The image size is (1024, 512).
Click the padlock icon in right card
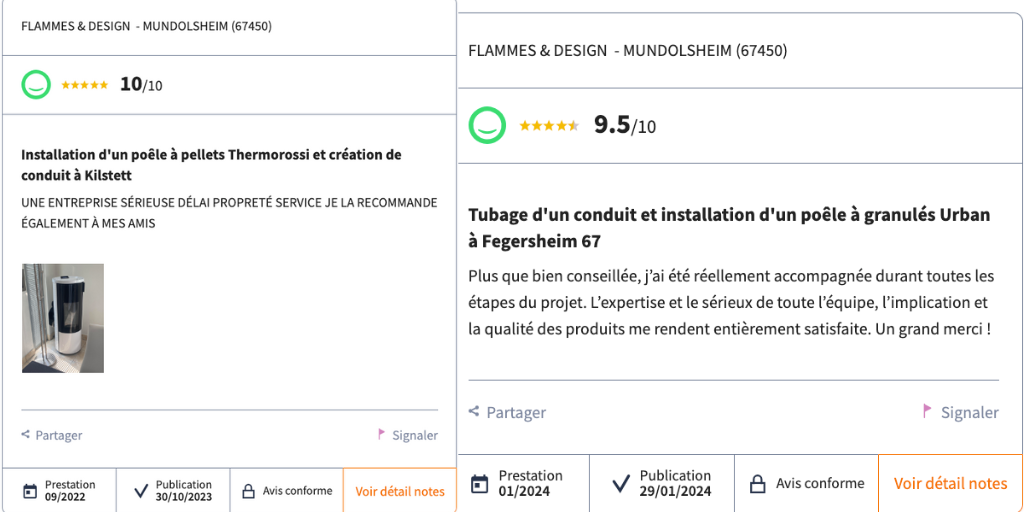(x=758, y=484)
